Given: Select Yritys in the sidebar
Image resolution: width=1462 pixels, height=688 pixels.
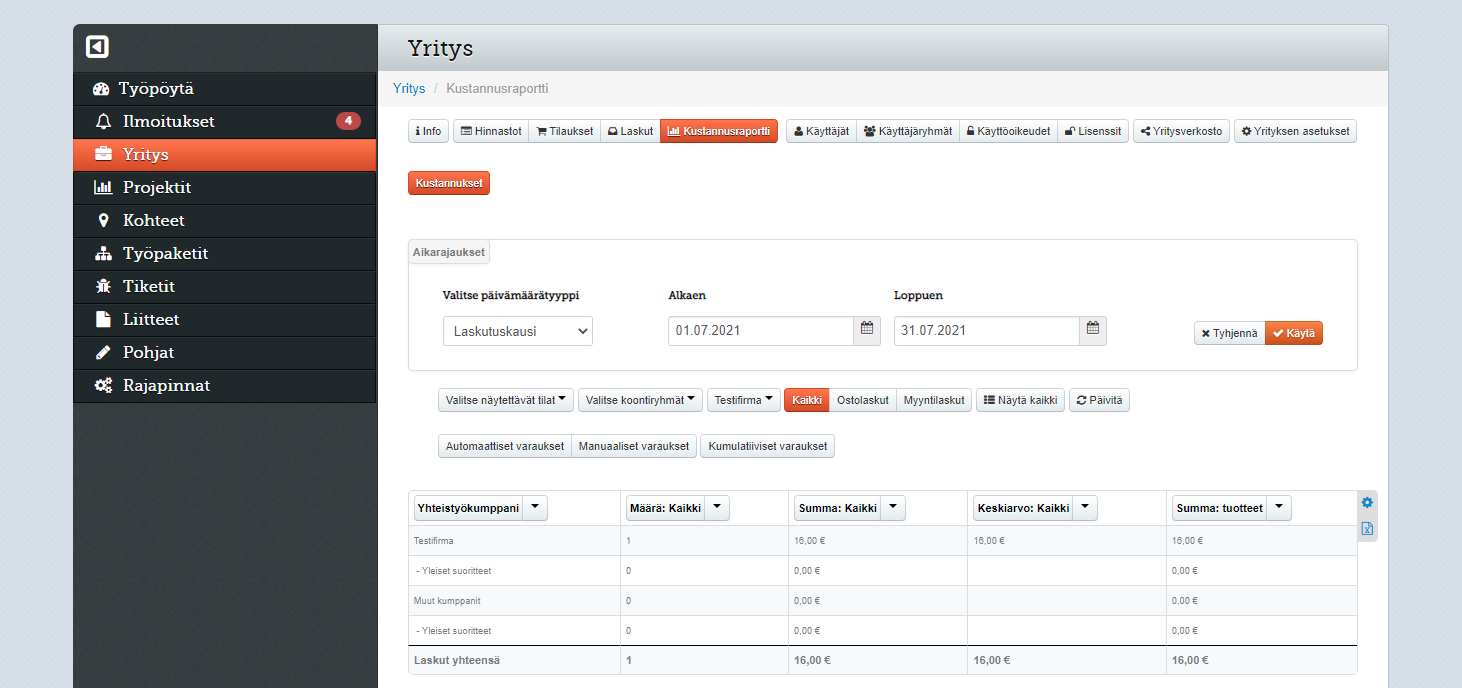Looking at the screenshot, I should click(x=225, y=155).
